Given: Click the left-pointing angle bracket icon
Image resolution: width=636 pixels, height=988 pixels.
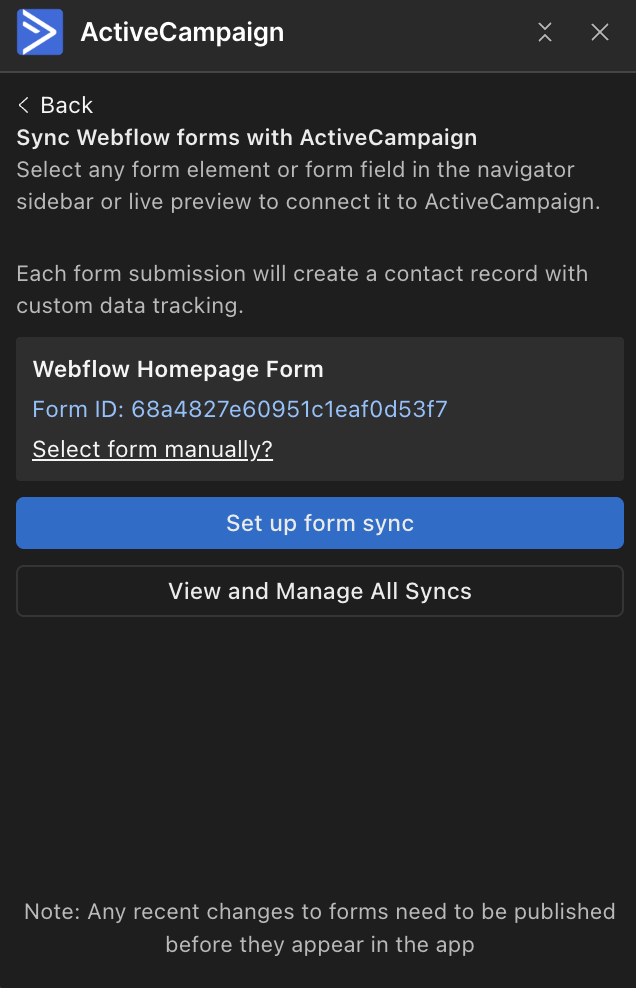Looking at the screenshot, I should (23, 105).
